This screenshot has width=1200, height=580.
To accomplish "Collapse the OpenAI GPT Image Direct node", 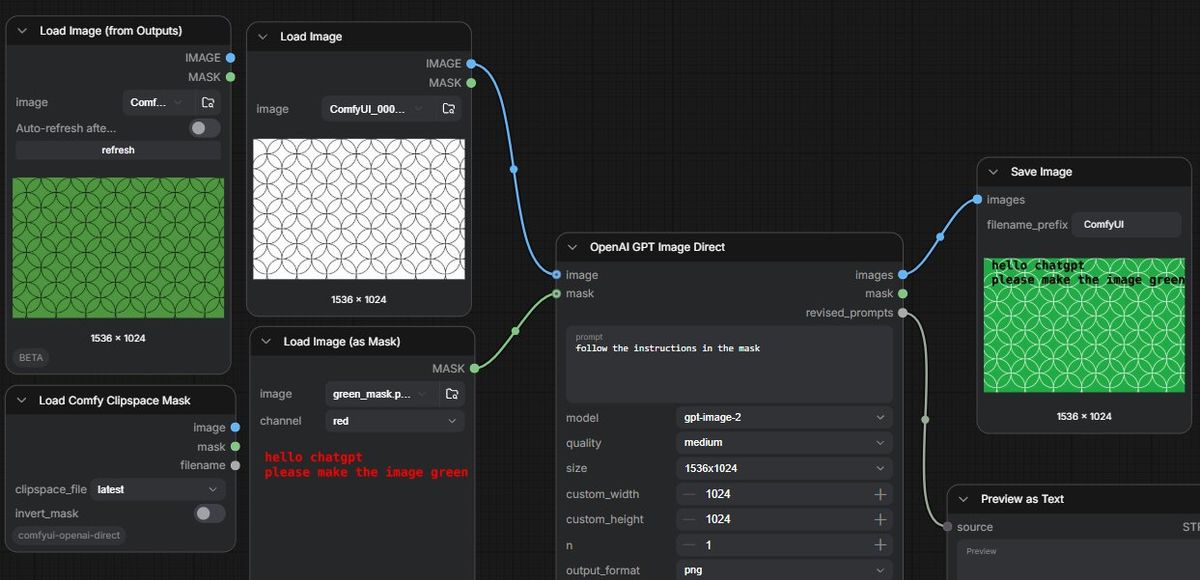I will (572, 247).
